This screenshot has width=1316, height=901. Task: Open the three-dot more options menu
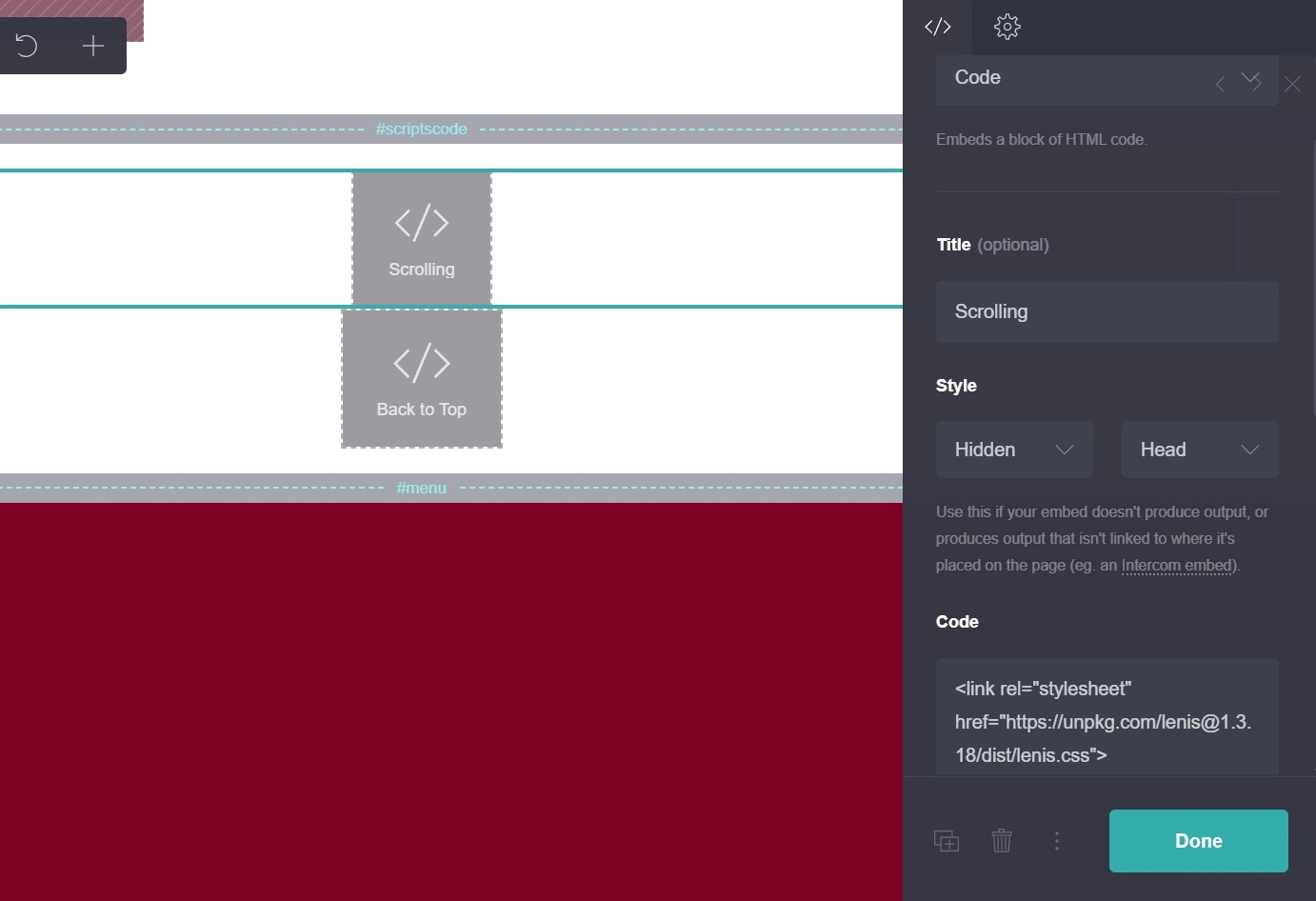click(x=1057, y=841)
